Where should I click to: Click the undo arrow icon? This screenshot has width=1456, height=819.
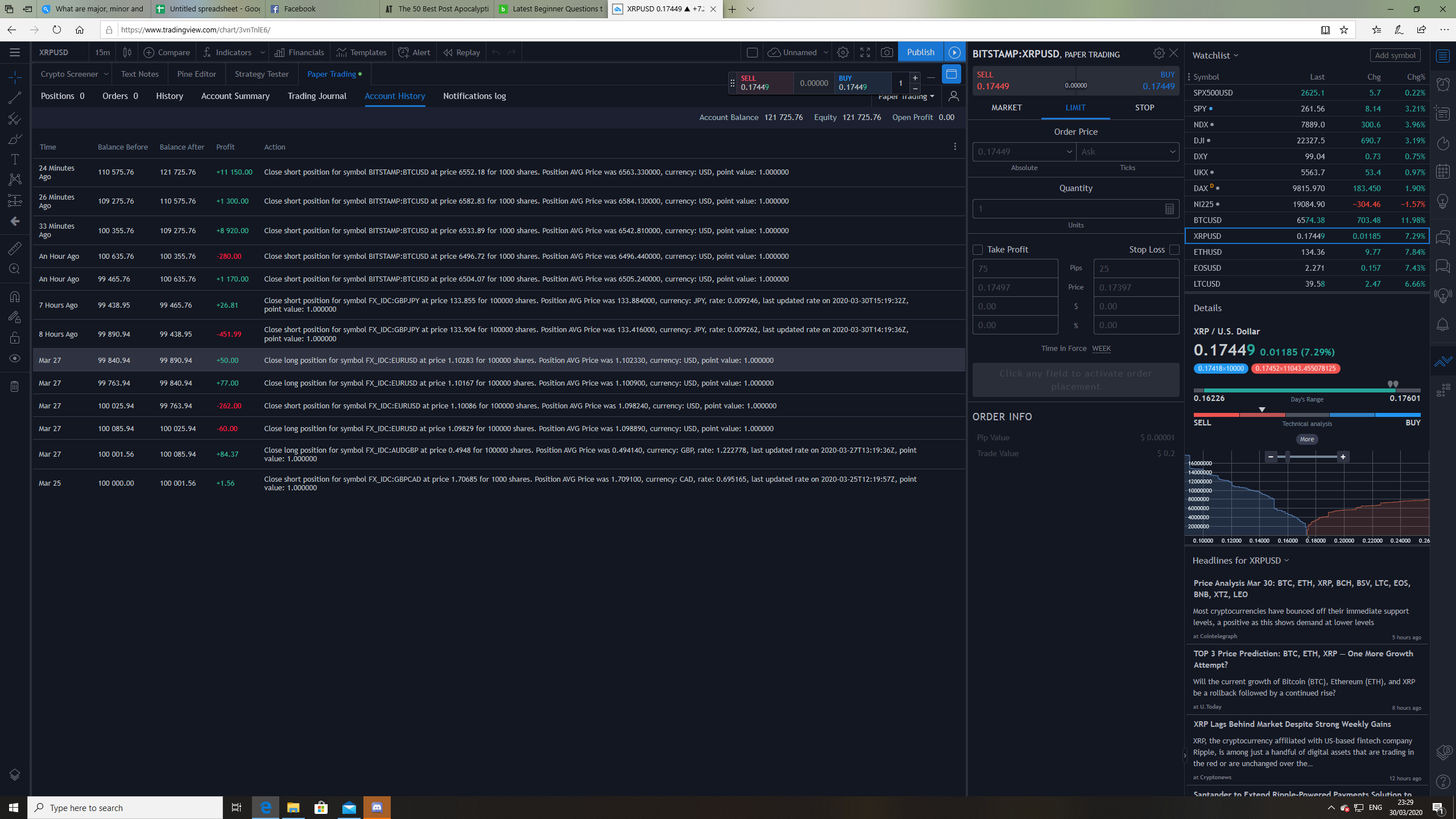click(496, 52)
